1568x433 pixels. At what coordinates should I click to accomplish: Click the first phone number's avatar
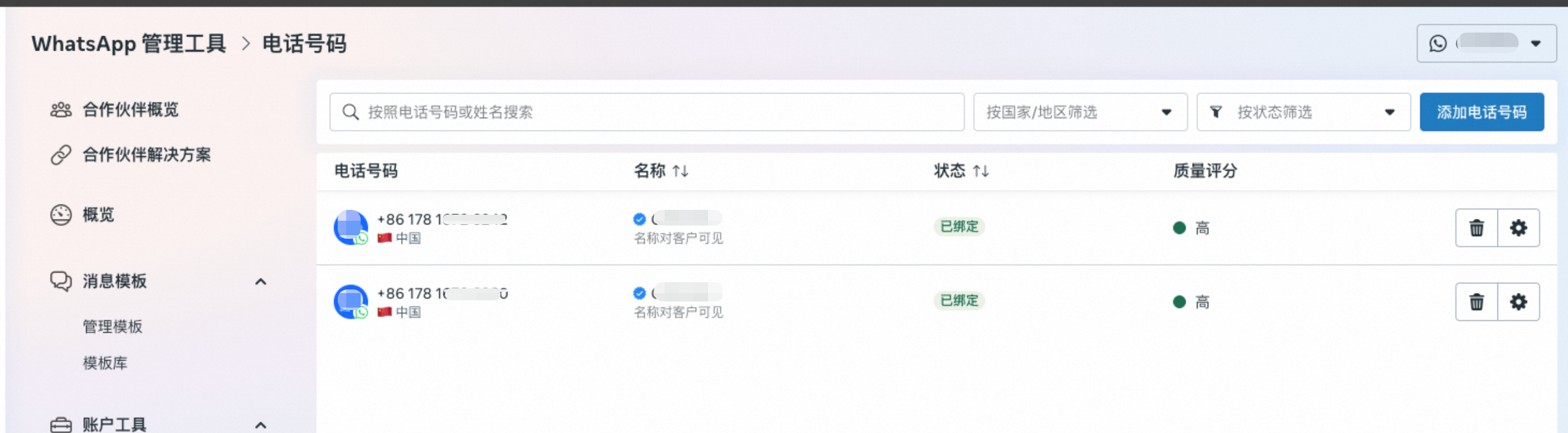pyautogui.click(x=350, y=227)
